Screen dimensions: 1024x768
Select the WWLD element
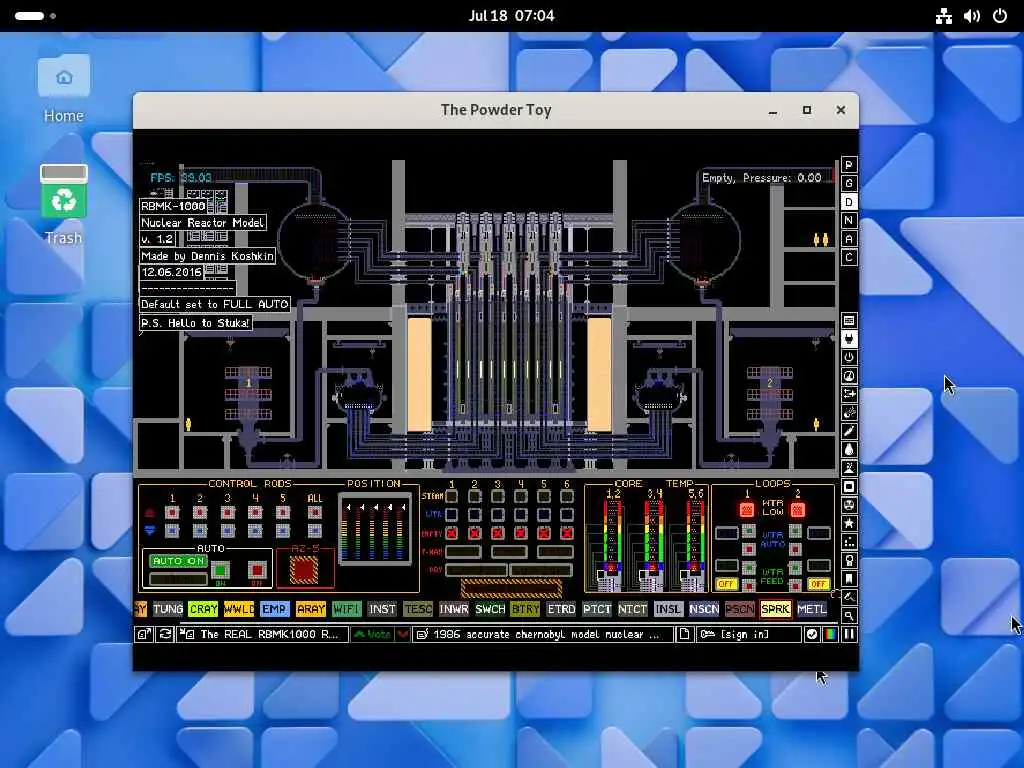[x=239, y=609]
